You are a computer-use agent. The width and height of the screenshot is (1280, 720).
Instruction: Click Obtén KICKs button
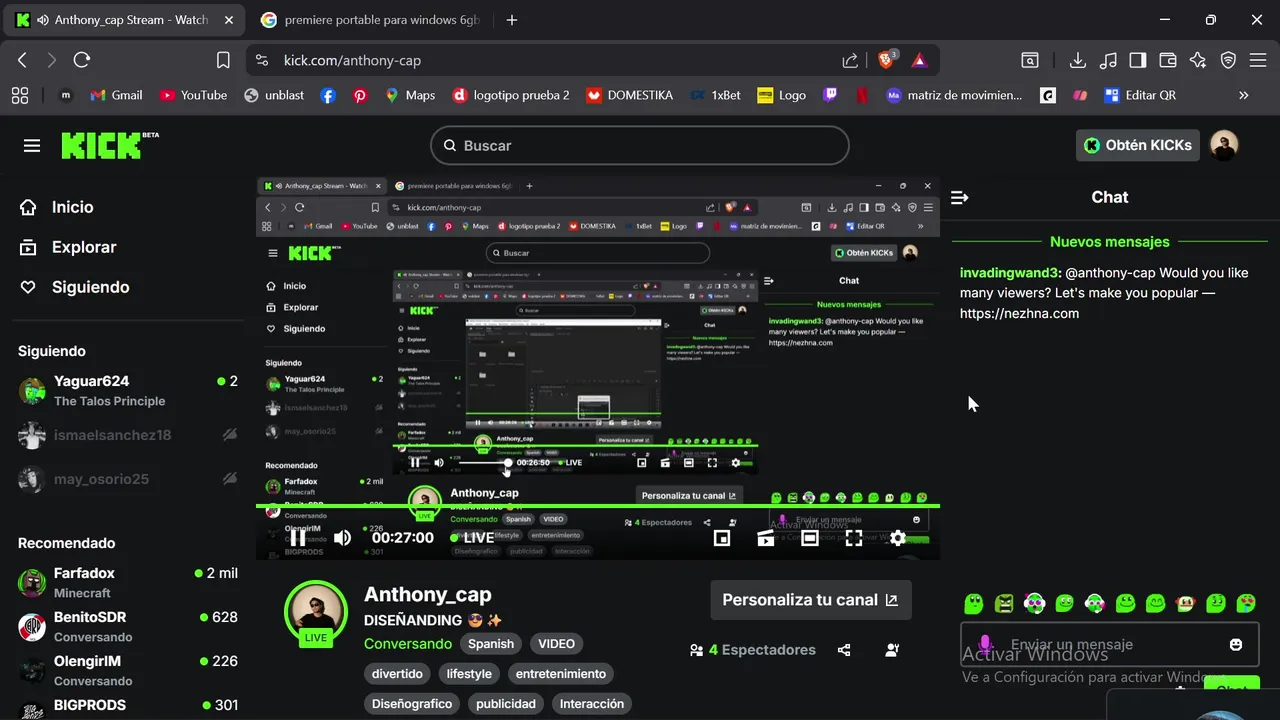coord(1138,145)
